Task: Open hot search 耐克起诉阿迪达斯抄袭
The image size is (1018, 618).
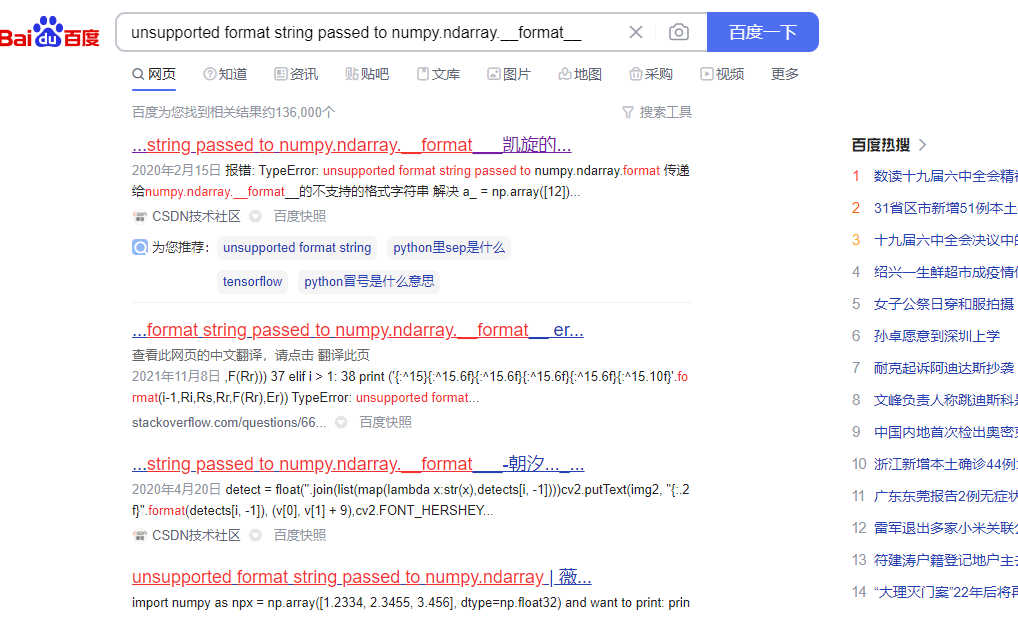Action: point(944,368)
